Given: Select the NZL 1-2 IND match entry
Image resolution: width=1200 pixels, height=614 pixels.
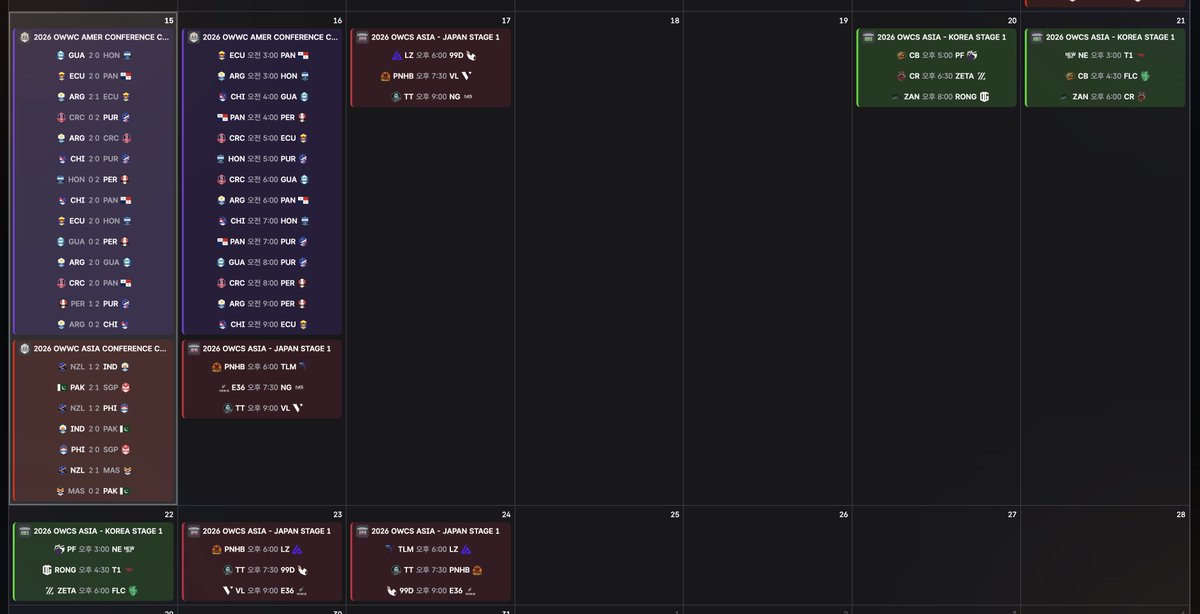Looking at the screenshot, I should [93, 367].
